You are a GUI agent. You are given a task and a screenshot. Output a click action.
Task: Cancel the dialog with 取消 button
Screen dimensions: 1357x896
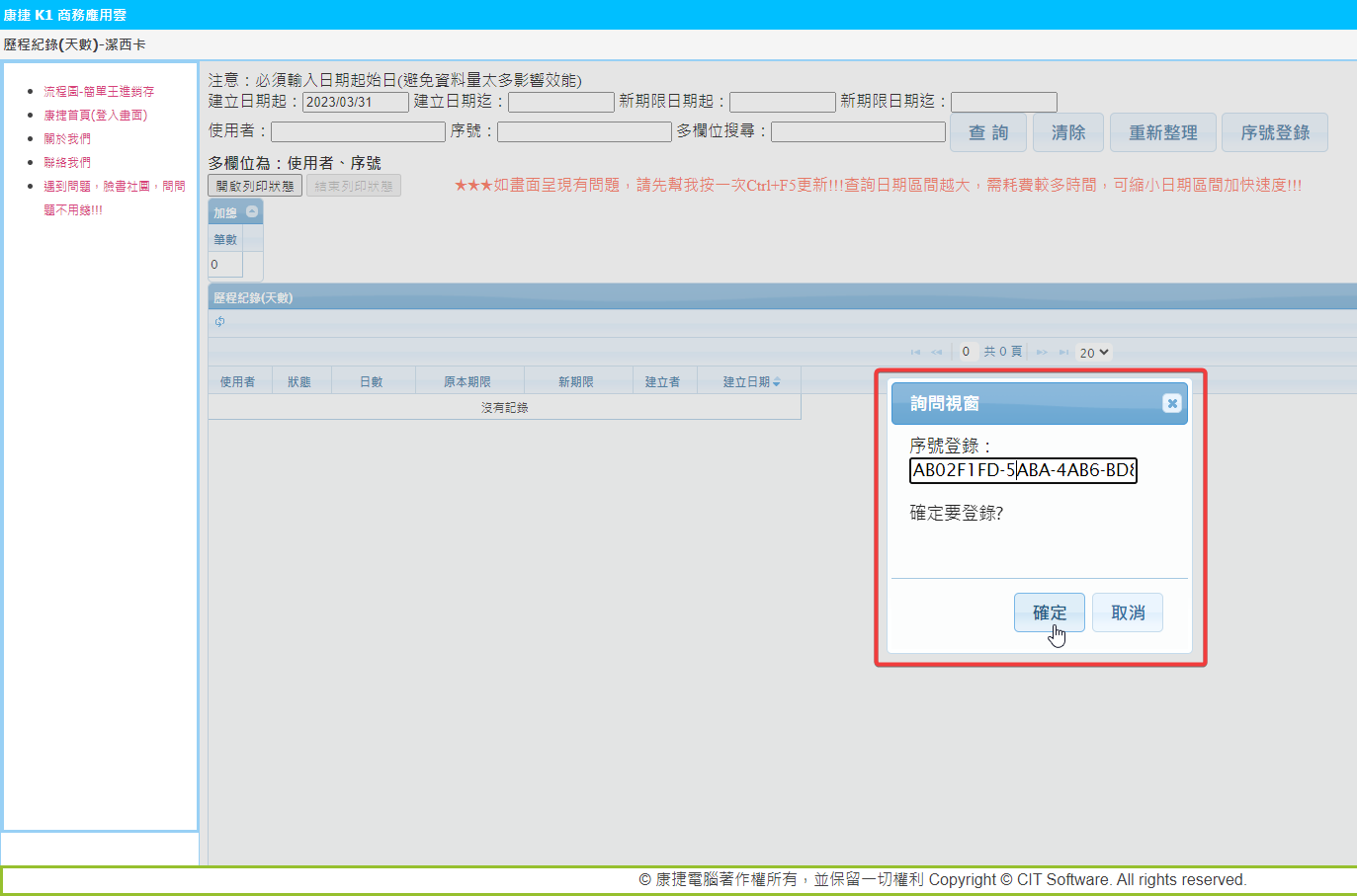tap(1127, 612)
